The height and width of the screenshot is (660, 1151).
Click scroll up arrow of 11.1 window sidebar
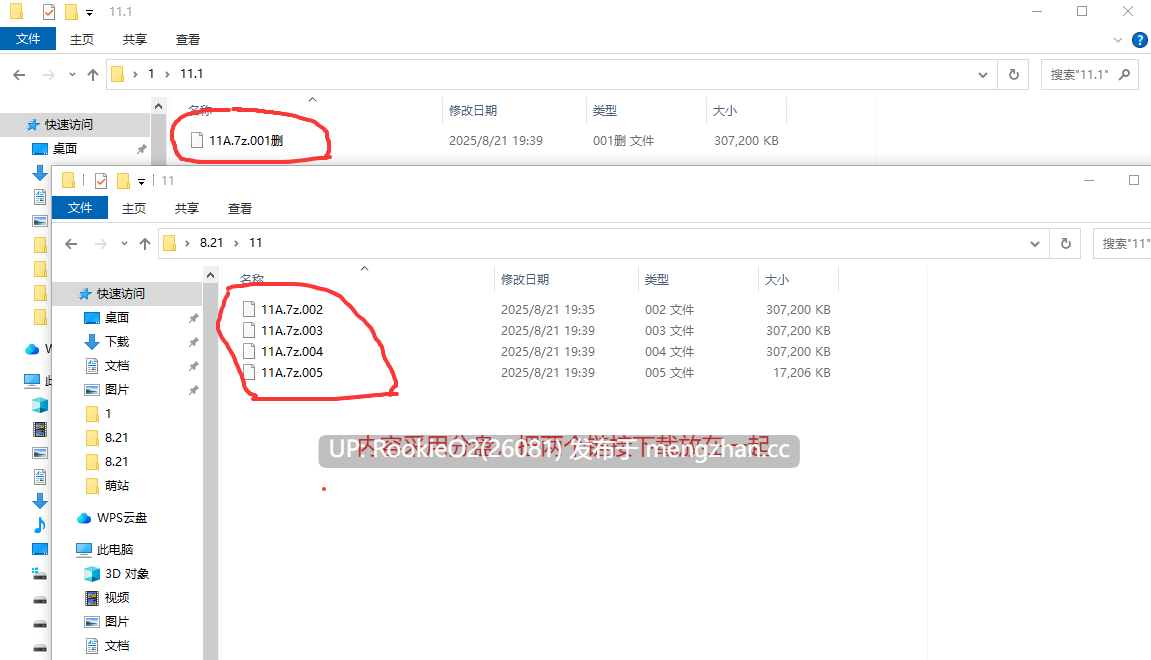pyautogui.click(x=159, y=106)
